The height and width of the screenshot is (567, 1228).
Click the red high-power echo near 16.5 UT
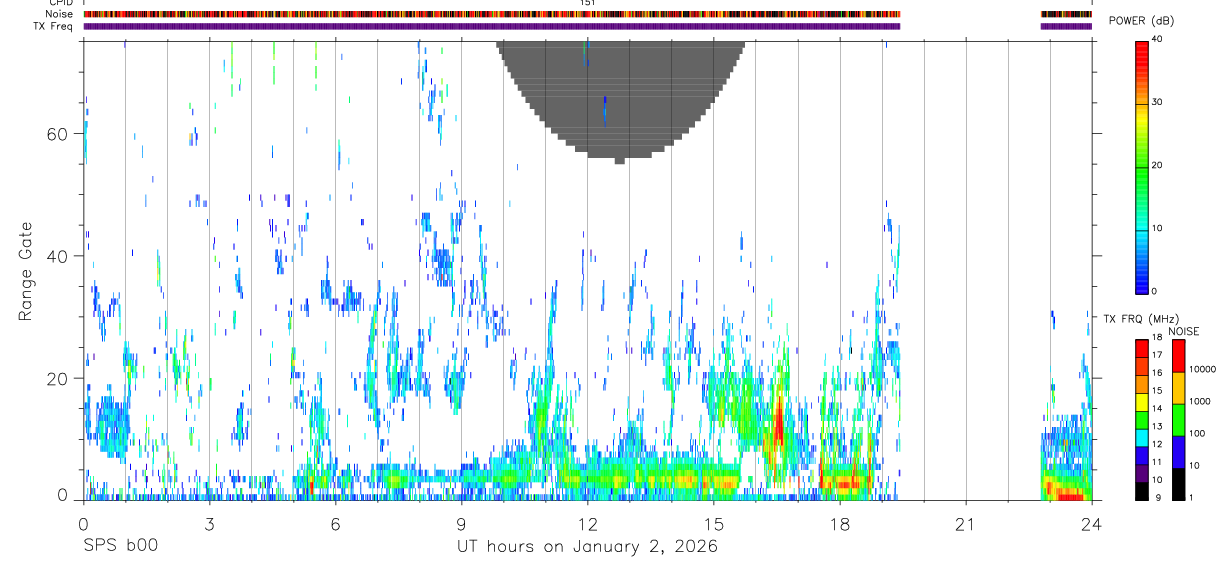(778, 420)
